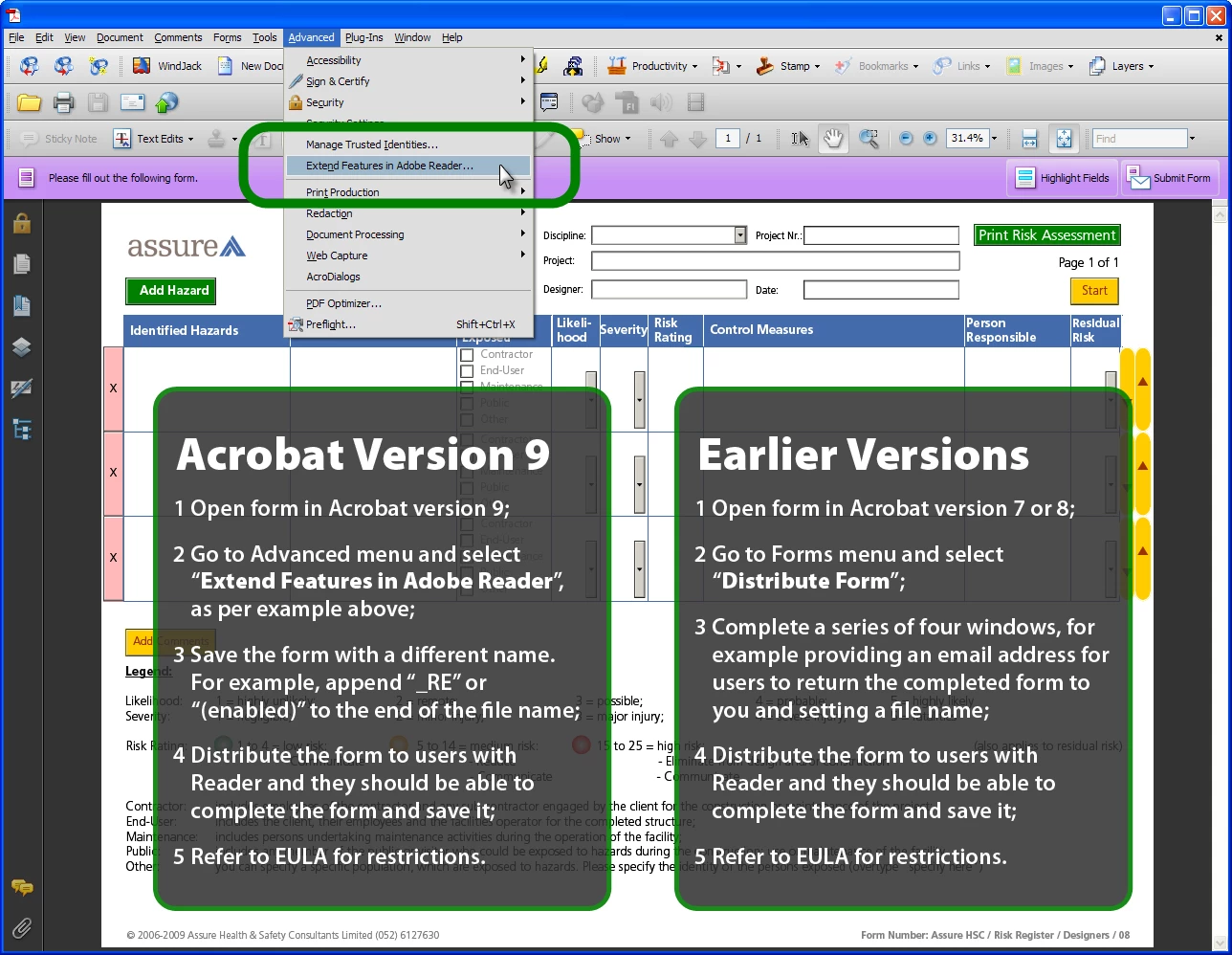
Task: Open the Bookmarks panel in sidebar
Action: coord(21,305)
